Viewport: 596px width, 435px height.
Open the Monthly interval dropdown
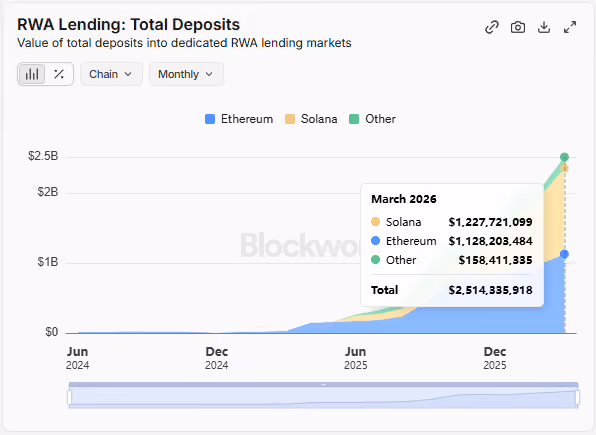coord(186,74)
